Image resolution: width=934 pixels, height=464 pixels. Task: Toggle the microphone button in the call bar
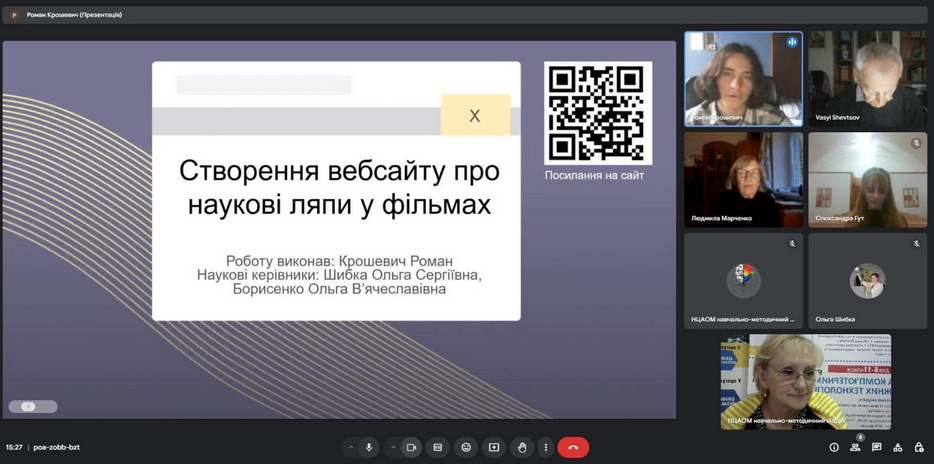point(369,447)
